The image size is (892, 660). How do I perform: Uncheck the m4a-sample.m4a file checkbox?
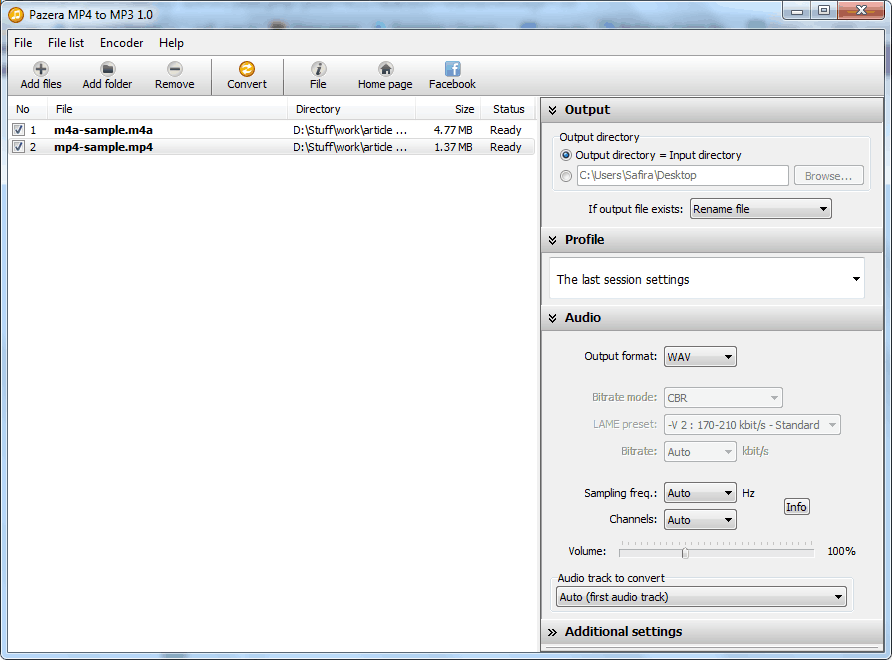(x=19, y=130)
